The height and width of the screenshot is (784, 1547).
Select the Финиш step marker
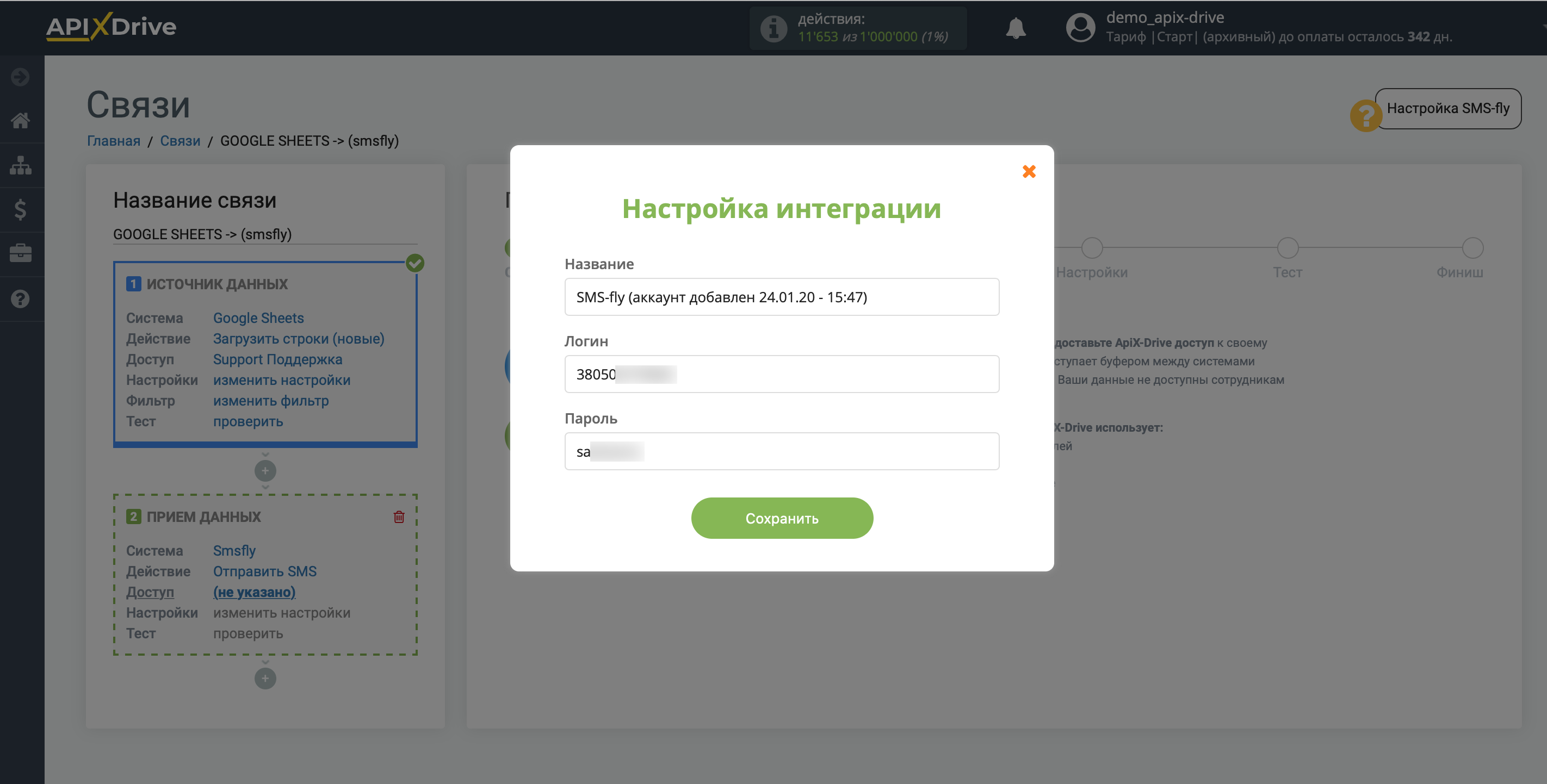pyautogui.click(x=1472, y=247)
